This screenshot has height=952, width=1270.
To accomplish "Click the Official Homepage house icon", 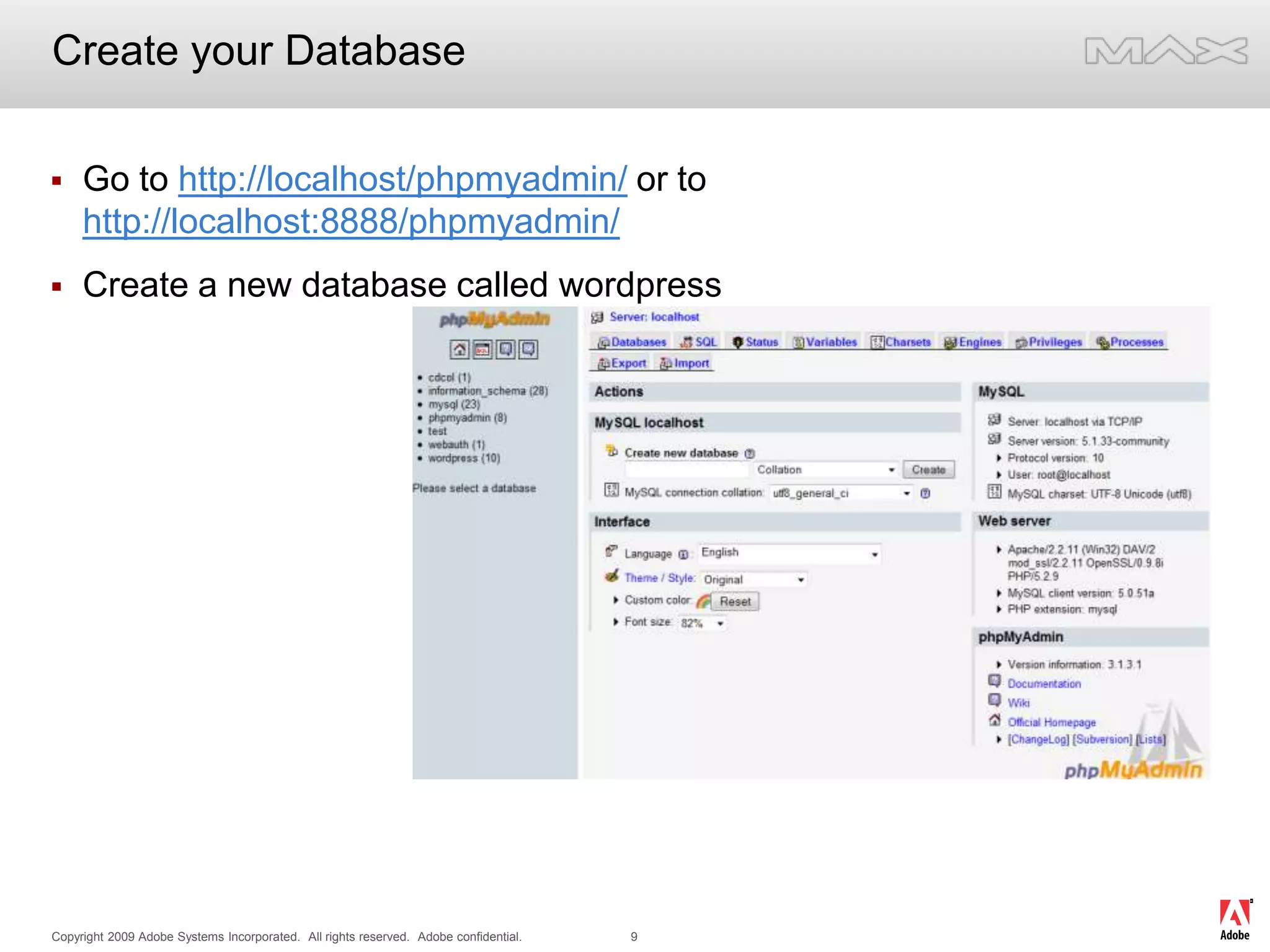I will click(995, 720).
